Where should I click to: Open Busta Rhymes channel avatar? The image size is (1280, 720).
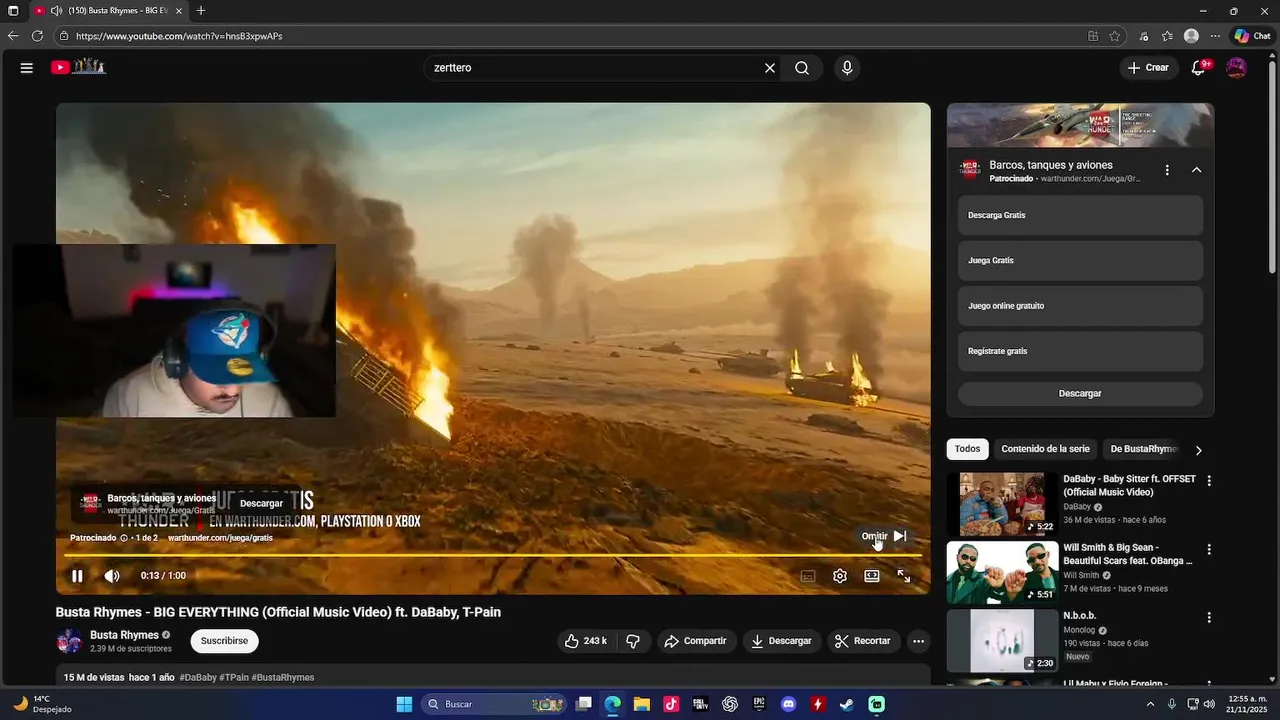coord(69,641)
